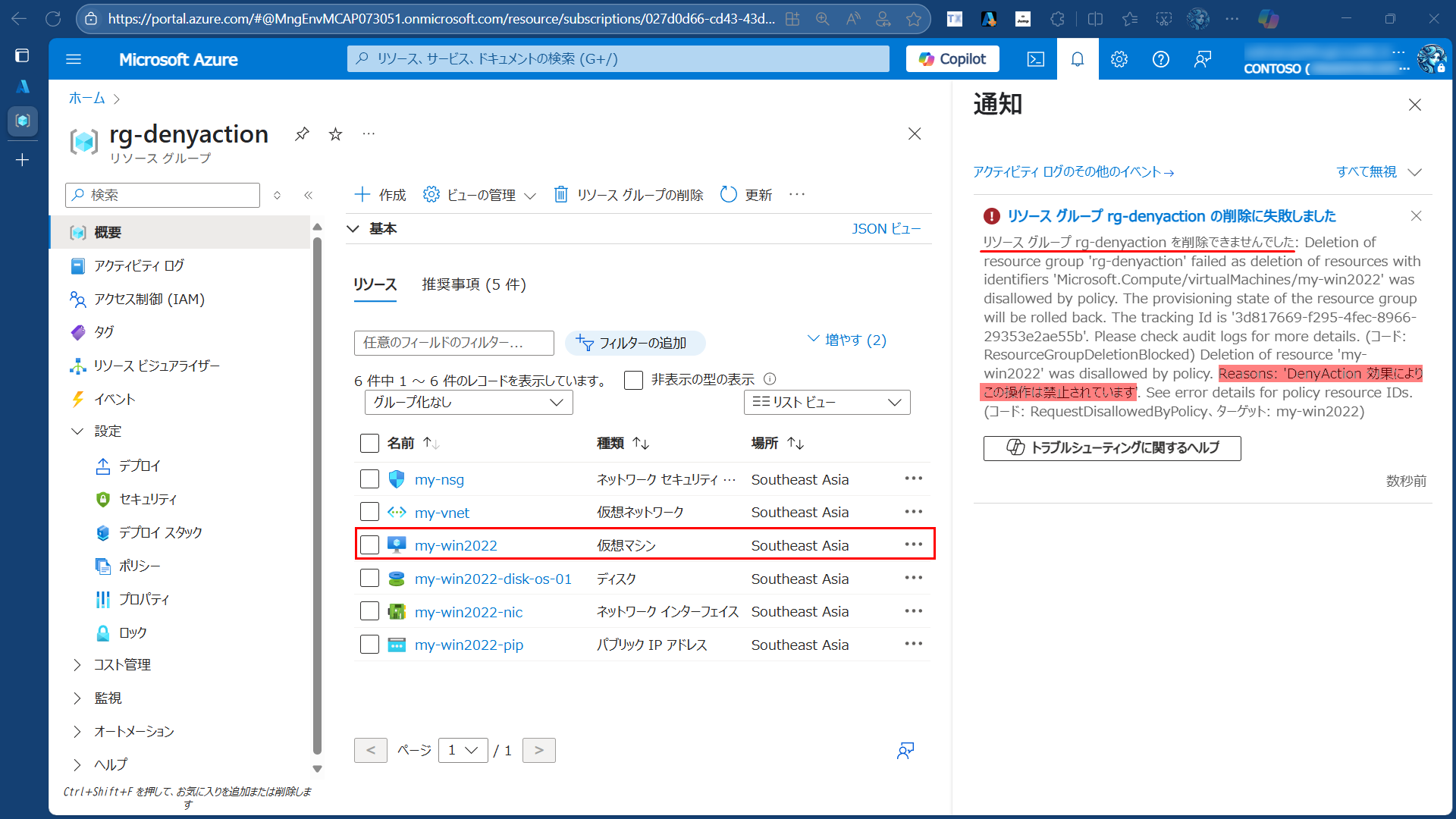Click the feedback icon in header
The height and width of the screenshot is (819, 1456).
(x=1202, y=59)
